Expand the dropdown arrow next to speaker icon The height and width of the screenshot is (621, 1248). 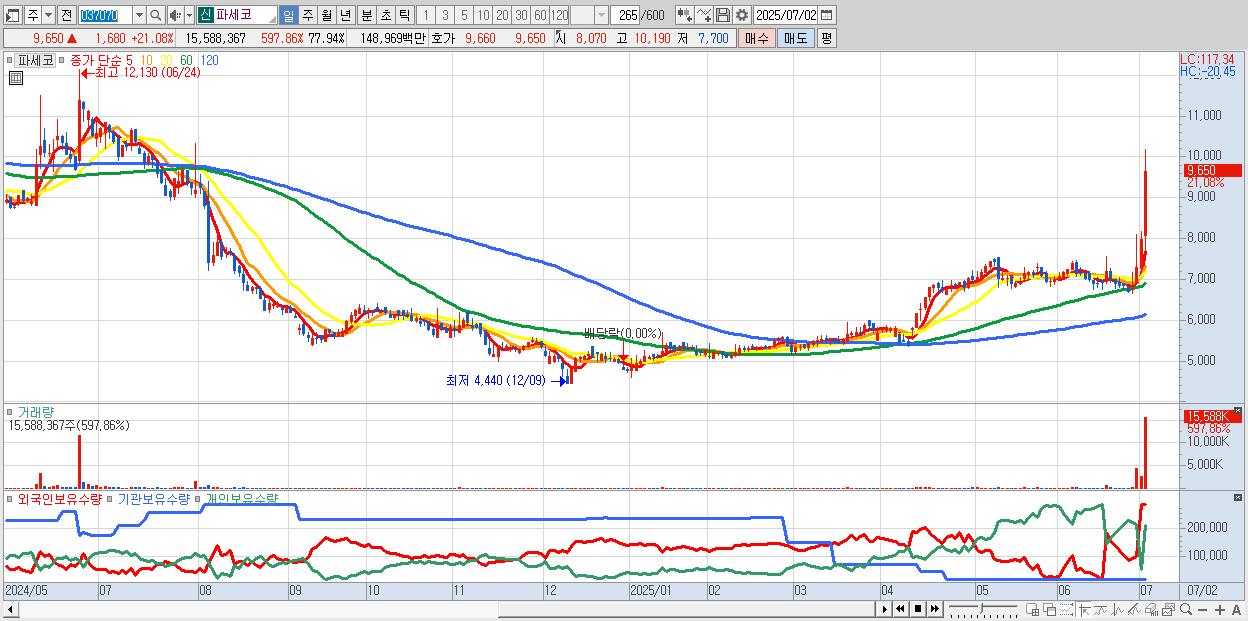pos(189,15)
